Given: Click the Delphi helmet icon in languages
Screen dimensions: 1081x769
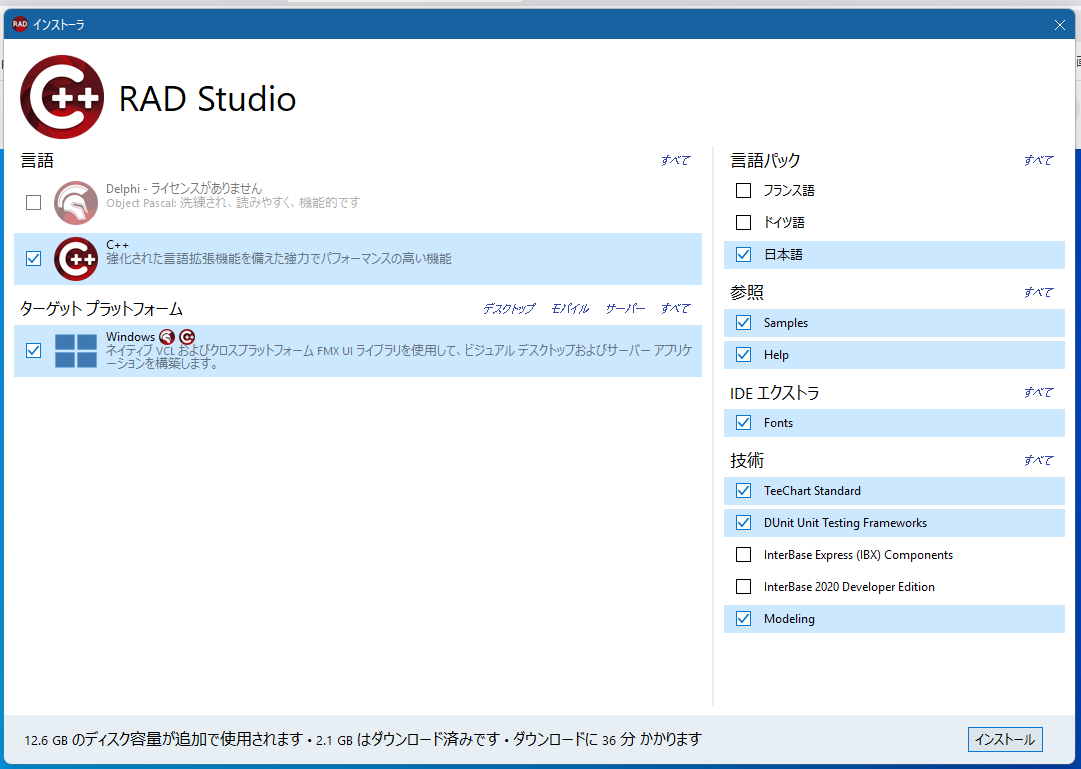Looking at the screenshot, I should point(76,203).
